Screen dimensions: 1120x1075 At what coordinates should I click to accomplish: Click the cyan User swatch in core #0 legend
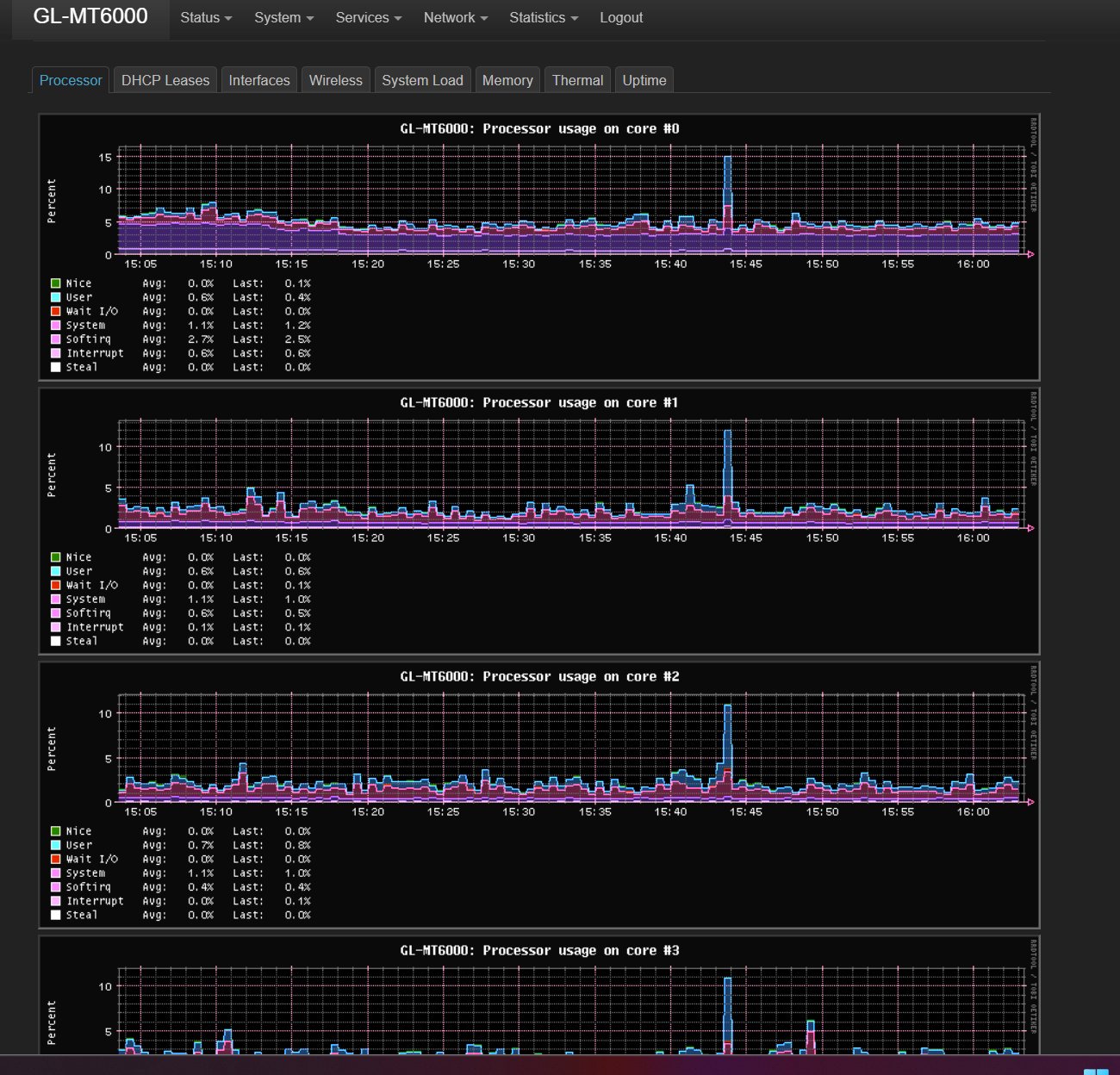coord(55,297)
